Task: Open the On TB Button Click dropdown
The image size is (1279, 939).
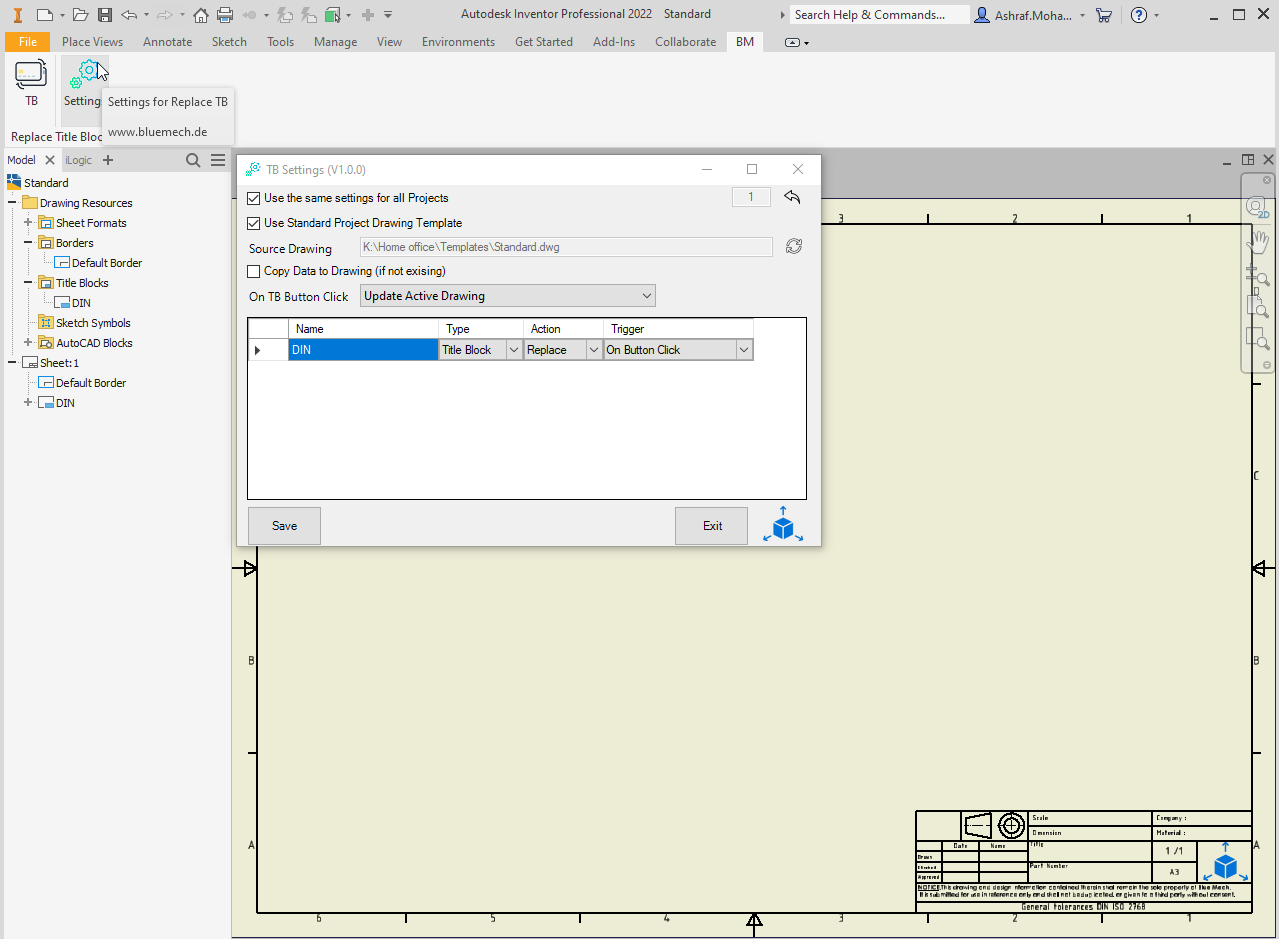Action: tap(507, 296)
